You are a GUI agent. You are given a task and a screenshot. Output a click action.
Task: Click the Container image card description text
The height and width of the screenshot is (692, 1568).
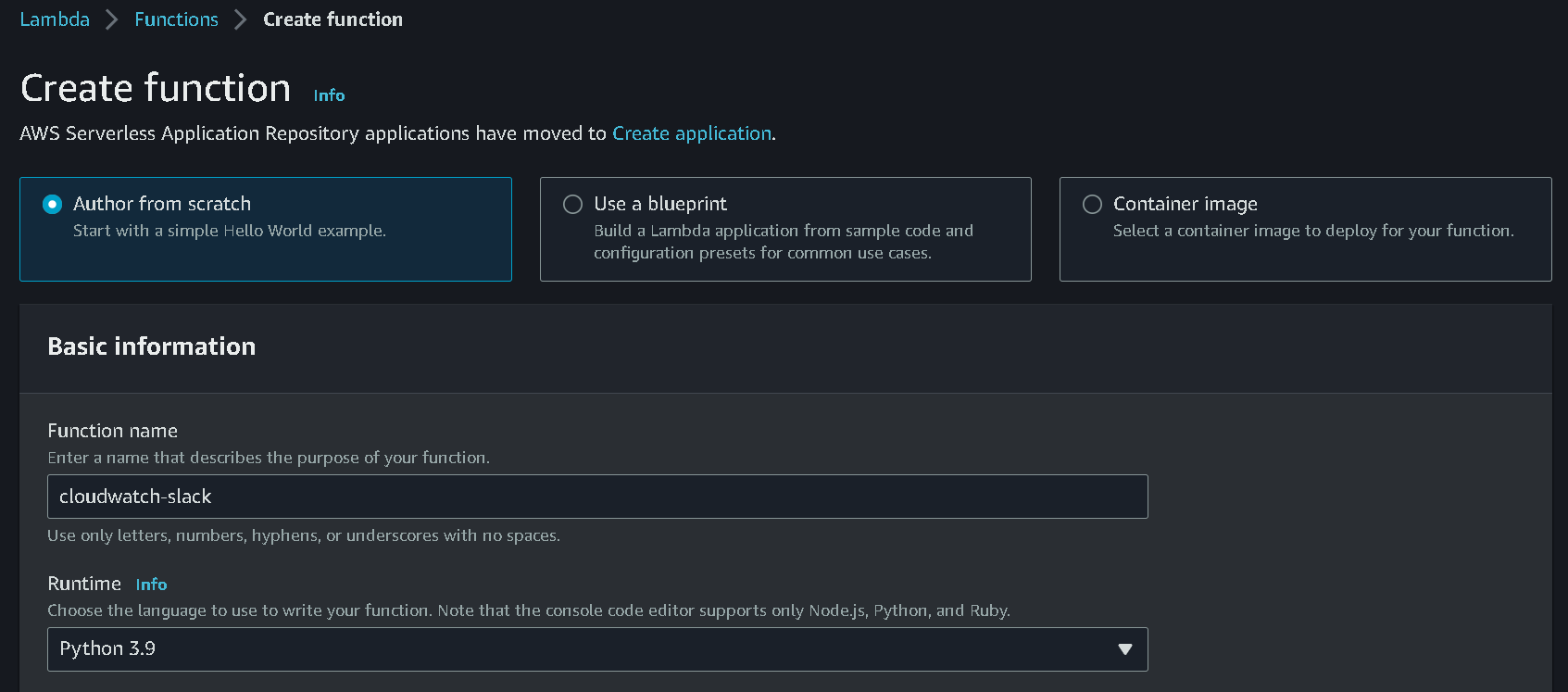(1312, 231)
